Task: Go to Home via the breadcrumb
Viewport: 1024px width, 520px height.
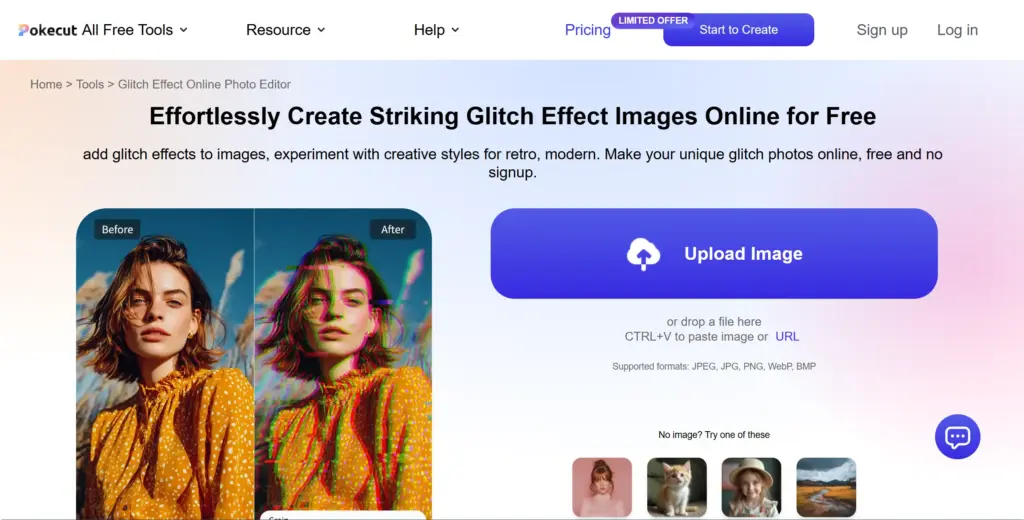Action: [46, 85]
